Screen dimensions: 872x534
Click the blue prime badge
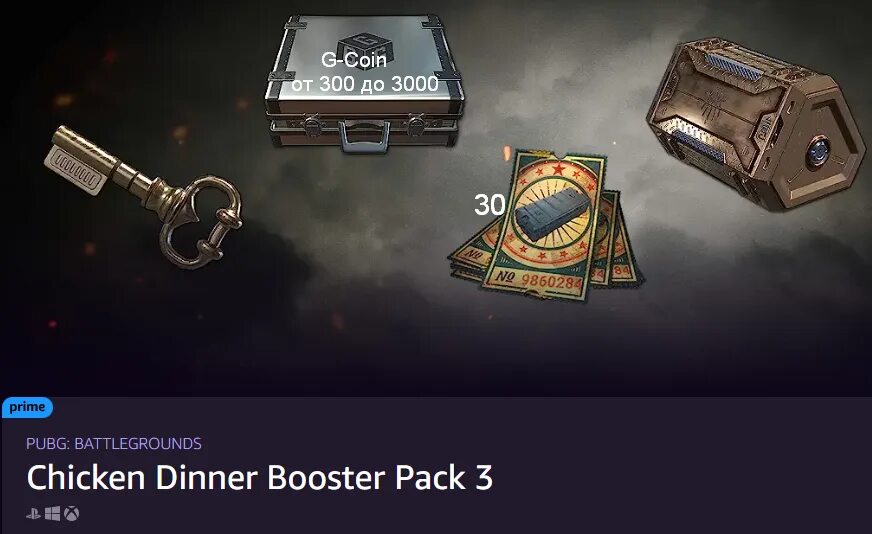click(x=27, y=407)
